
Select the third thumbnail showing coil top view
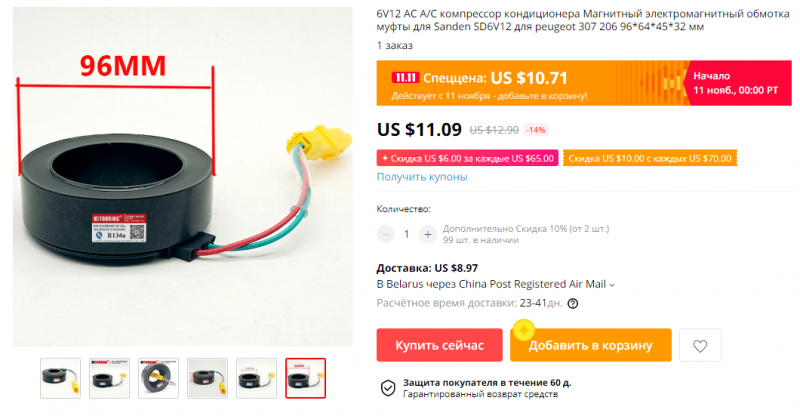pyautogui.click(x=158, y=378)
